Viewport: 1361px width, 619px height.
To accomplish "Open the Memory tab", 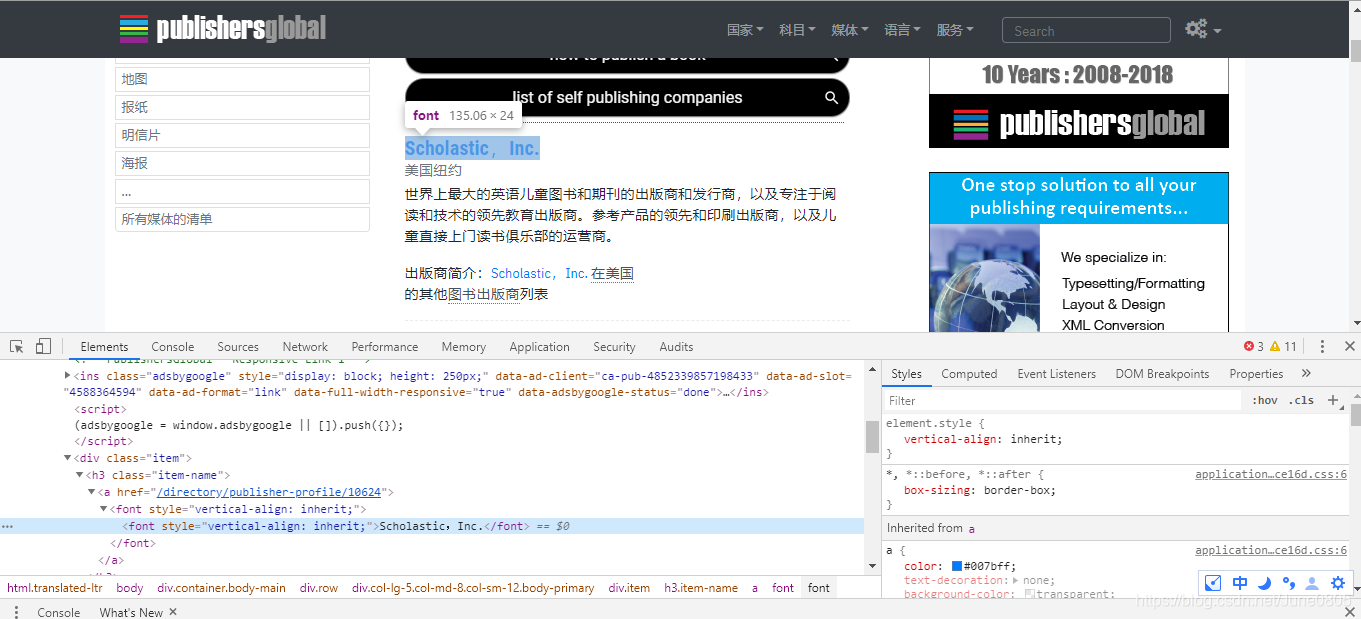I will [x=463, y=346].
